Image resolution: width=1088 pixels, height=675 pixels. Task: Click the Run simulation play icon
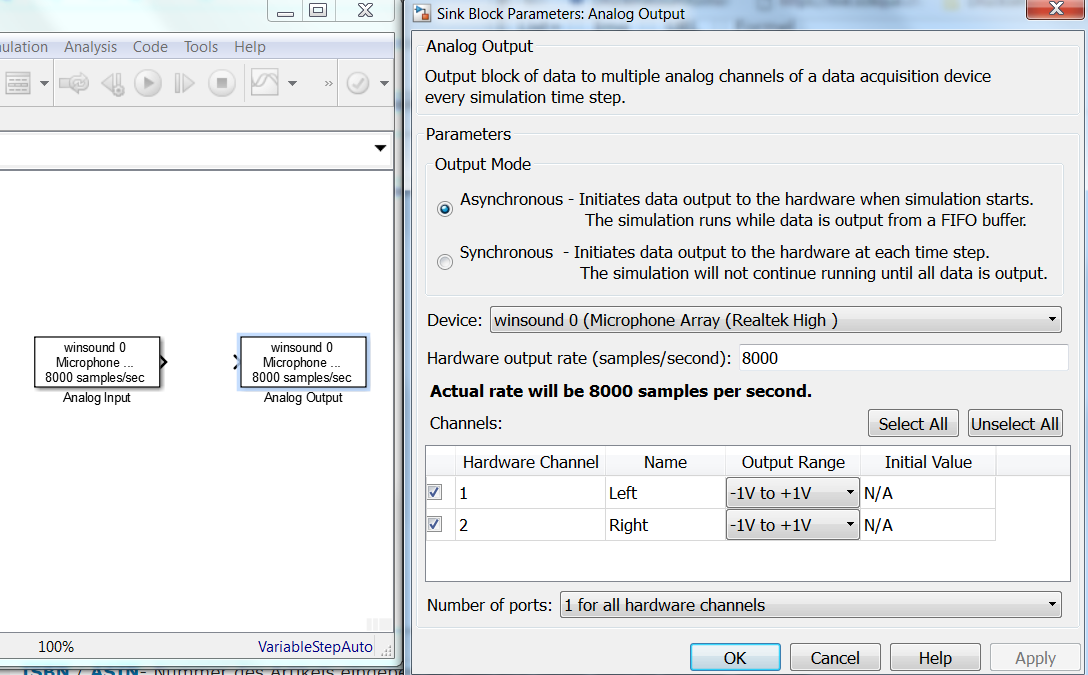click(148, 84)
